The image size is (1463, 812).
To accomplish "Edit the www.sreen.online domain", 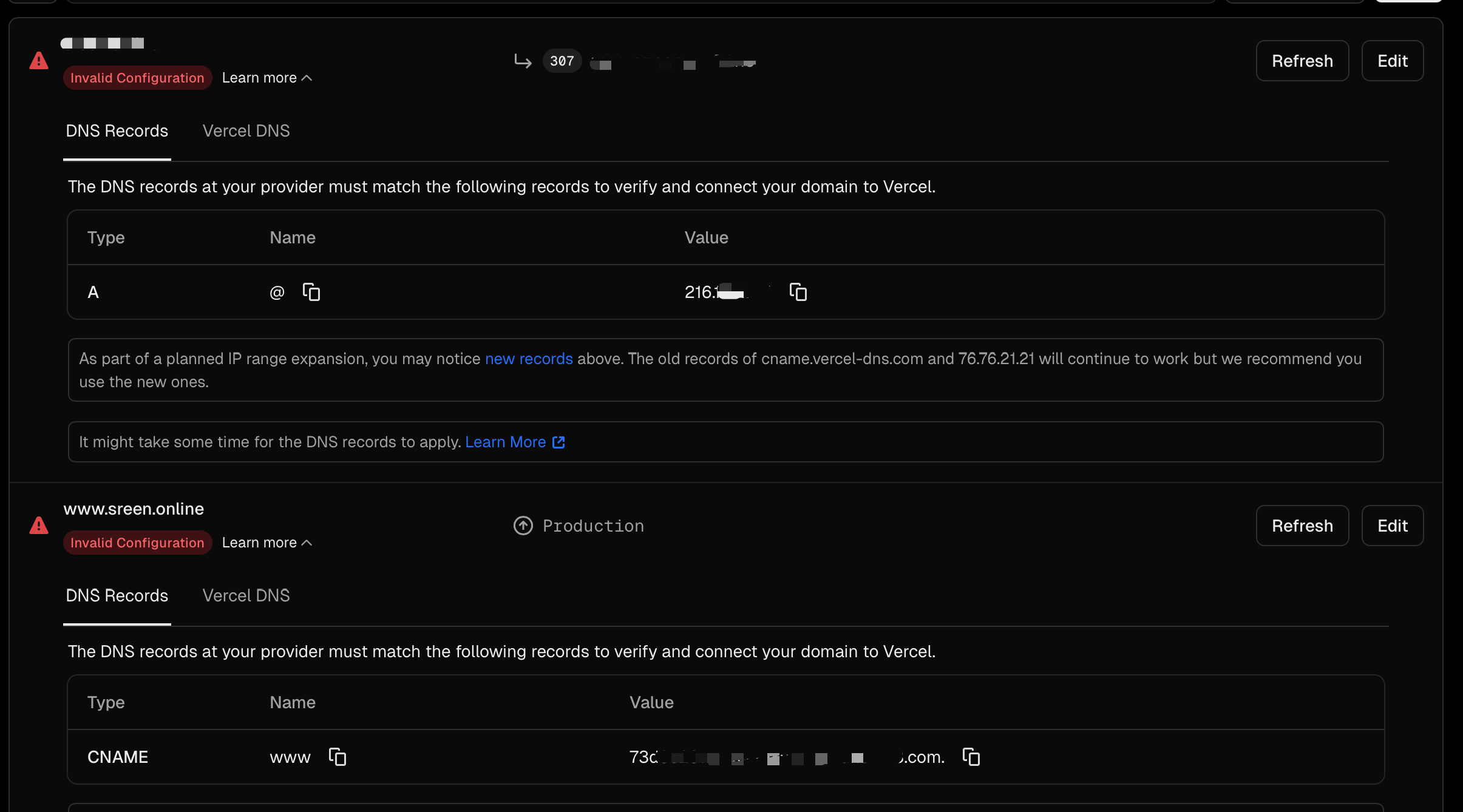I will pyautogui.click(x=1392, y=526).
